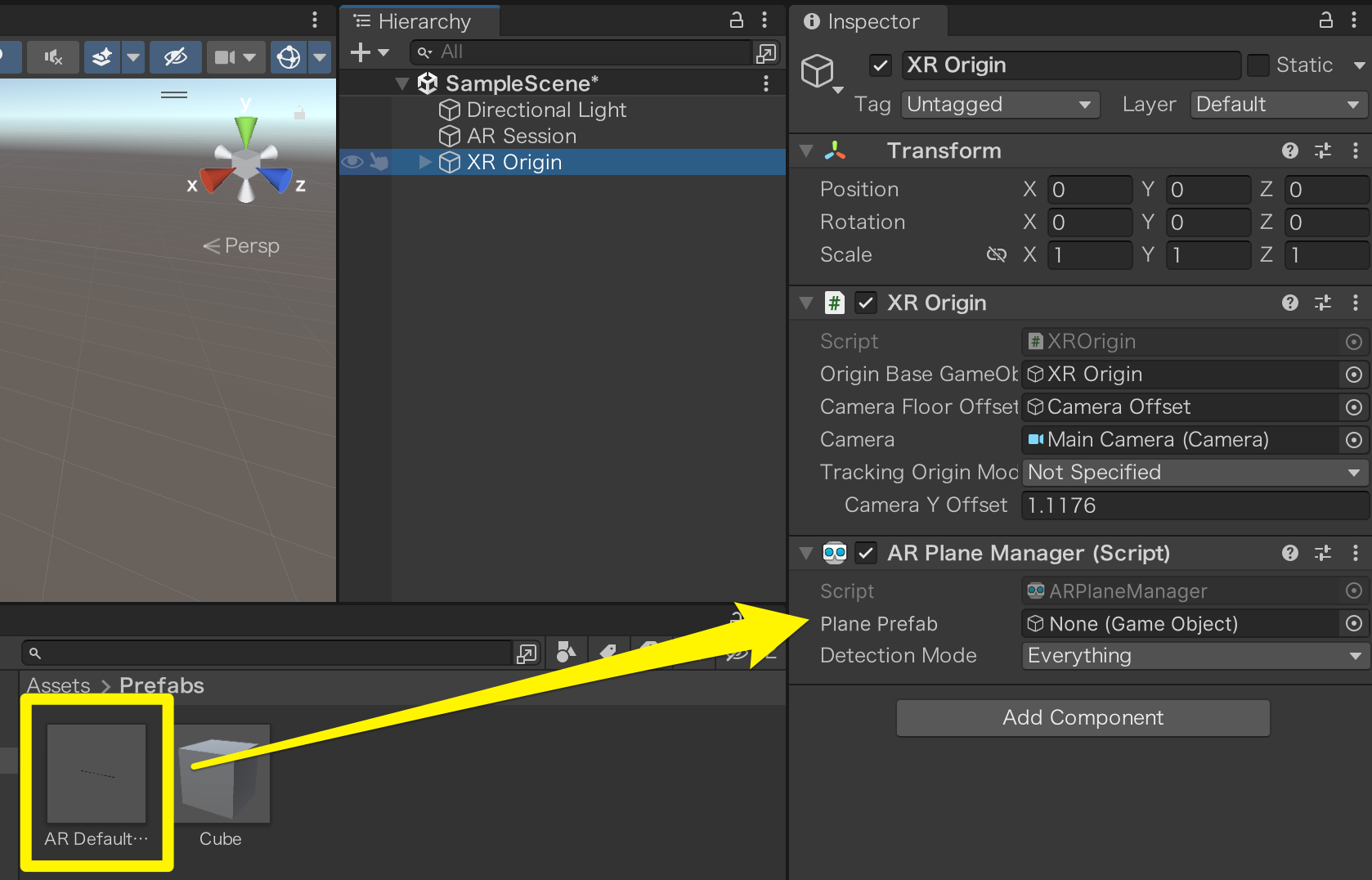
Task: Click the Transform help question mark icon
Action: coord(1289,150)
